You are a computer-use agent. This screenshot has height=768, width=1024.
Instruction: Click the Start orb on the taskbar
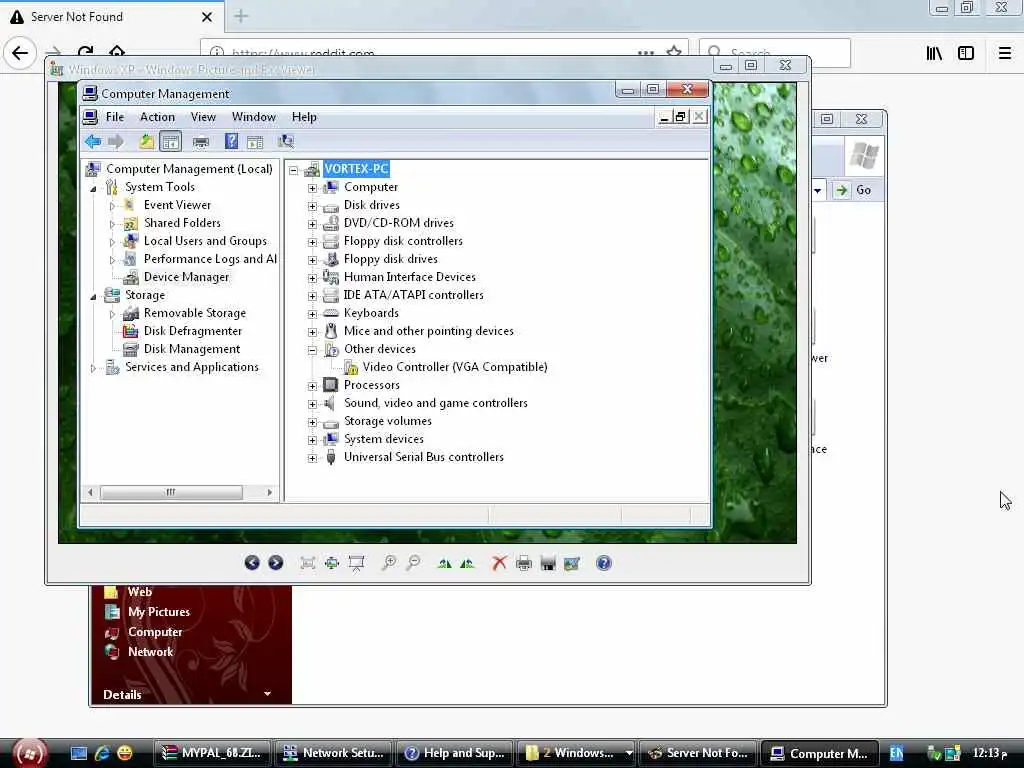point(29,752)
